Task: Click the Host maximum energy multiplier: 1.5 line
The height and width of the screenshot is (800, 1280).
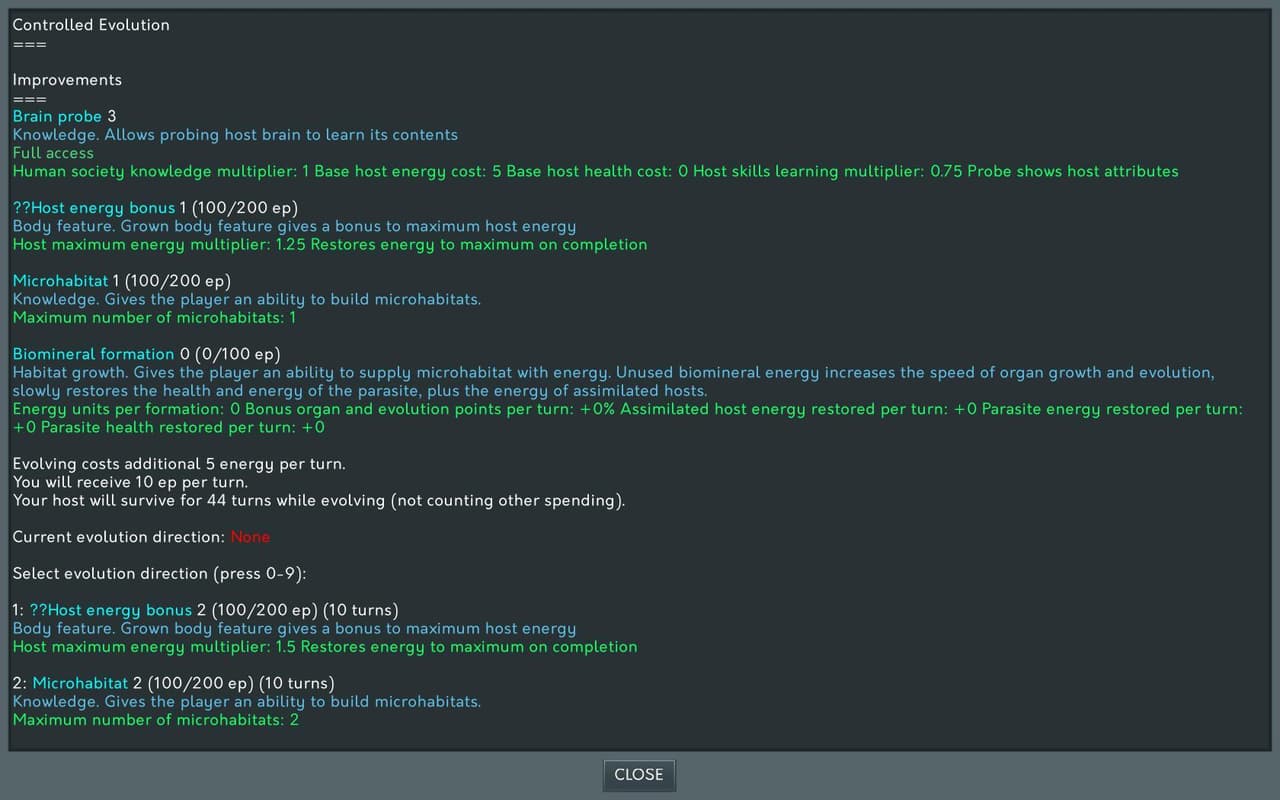Action: click(x=325, y=647)
